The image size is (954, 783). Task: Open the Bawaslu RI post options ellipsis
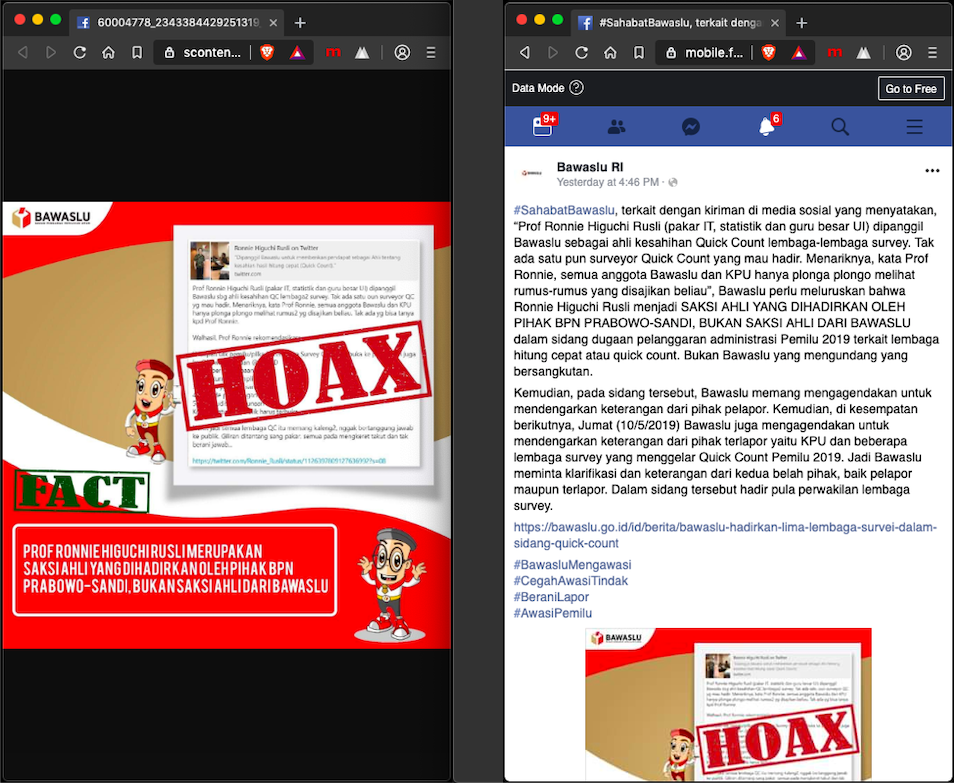932,171
